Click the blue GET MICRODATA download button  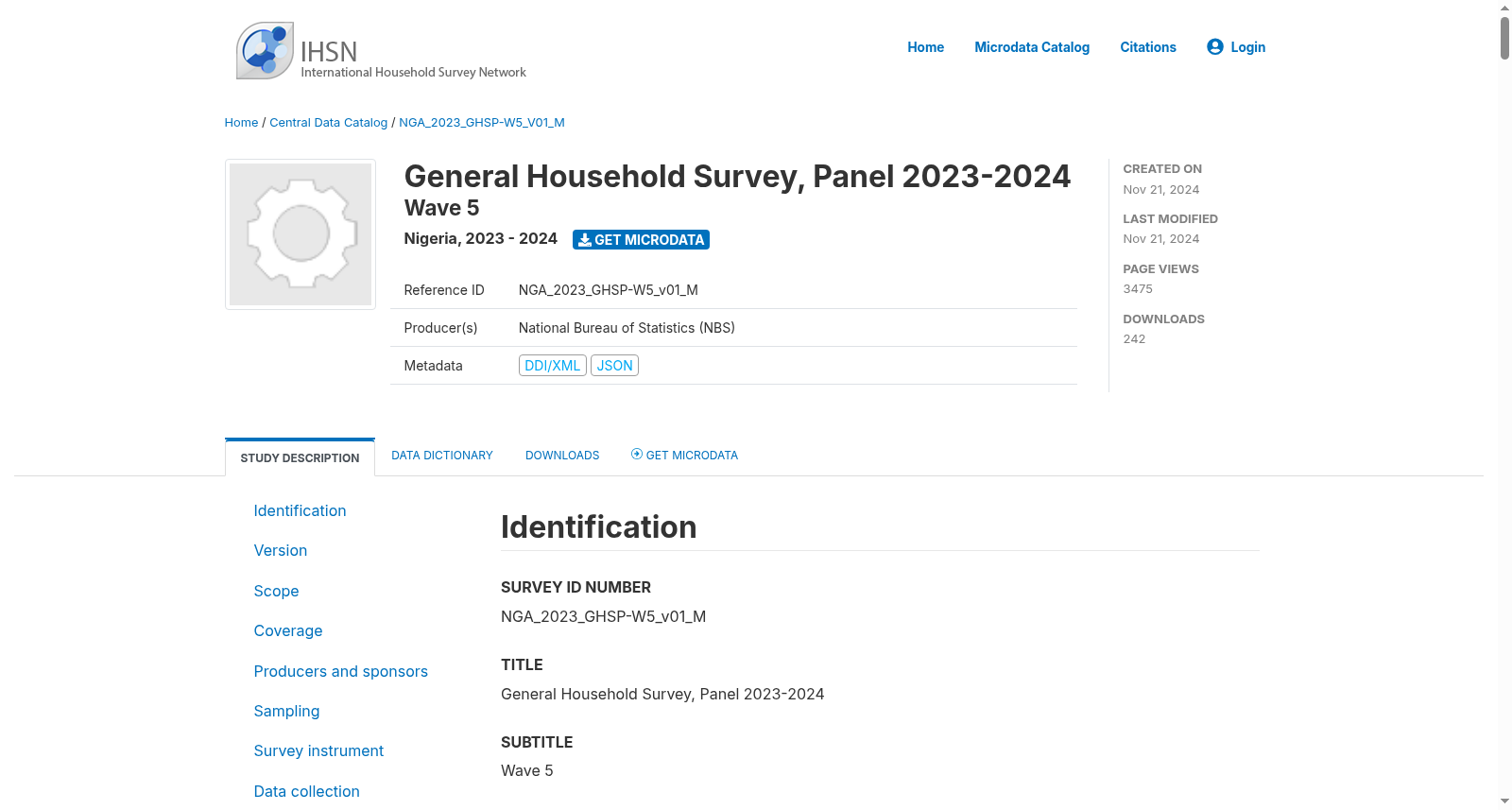(x=641, y=240)
